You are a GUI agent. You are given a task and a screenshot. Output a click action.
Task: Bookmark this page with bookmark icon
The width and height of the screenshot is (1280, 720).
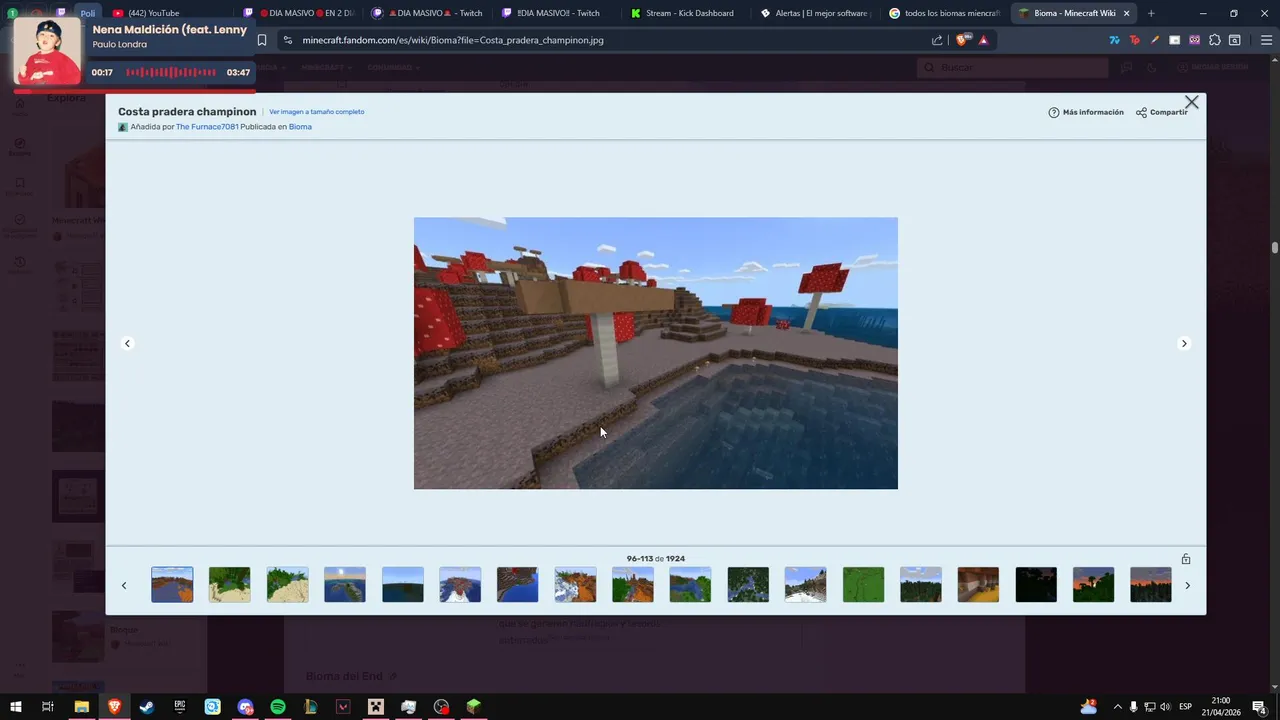point(262,40)
